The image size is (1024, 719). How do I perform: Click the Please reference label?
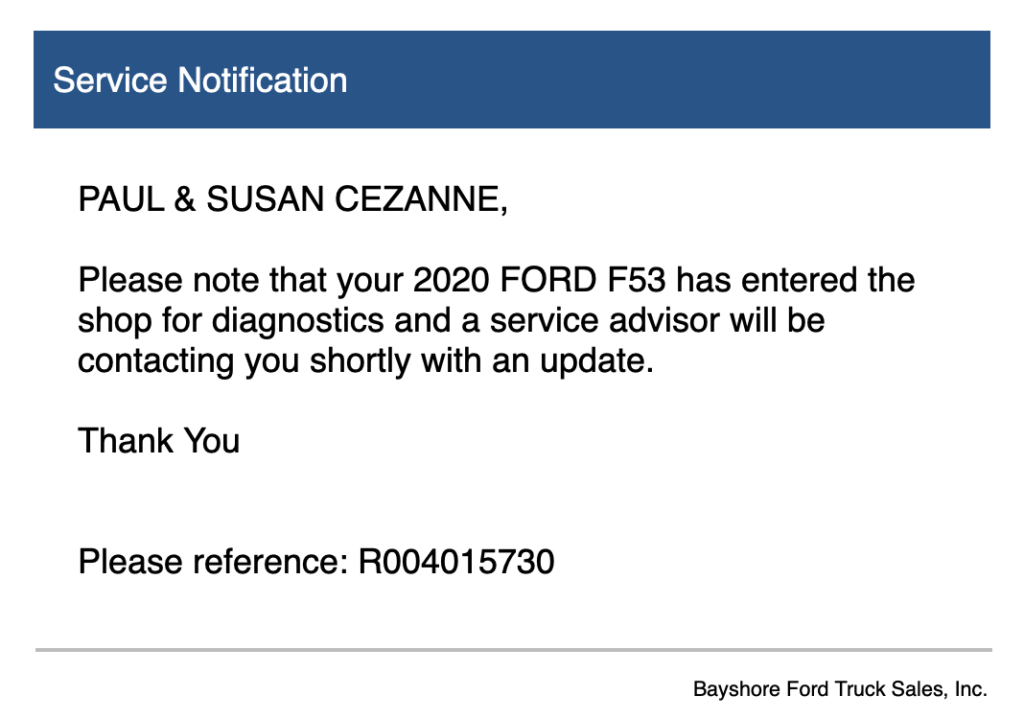click(x=214, y=562)
